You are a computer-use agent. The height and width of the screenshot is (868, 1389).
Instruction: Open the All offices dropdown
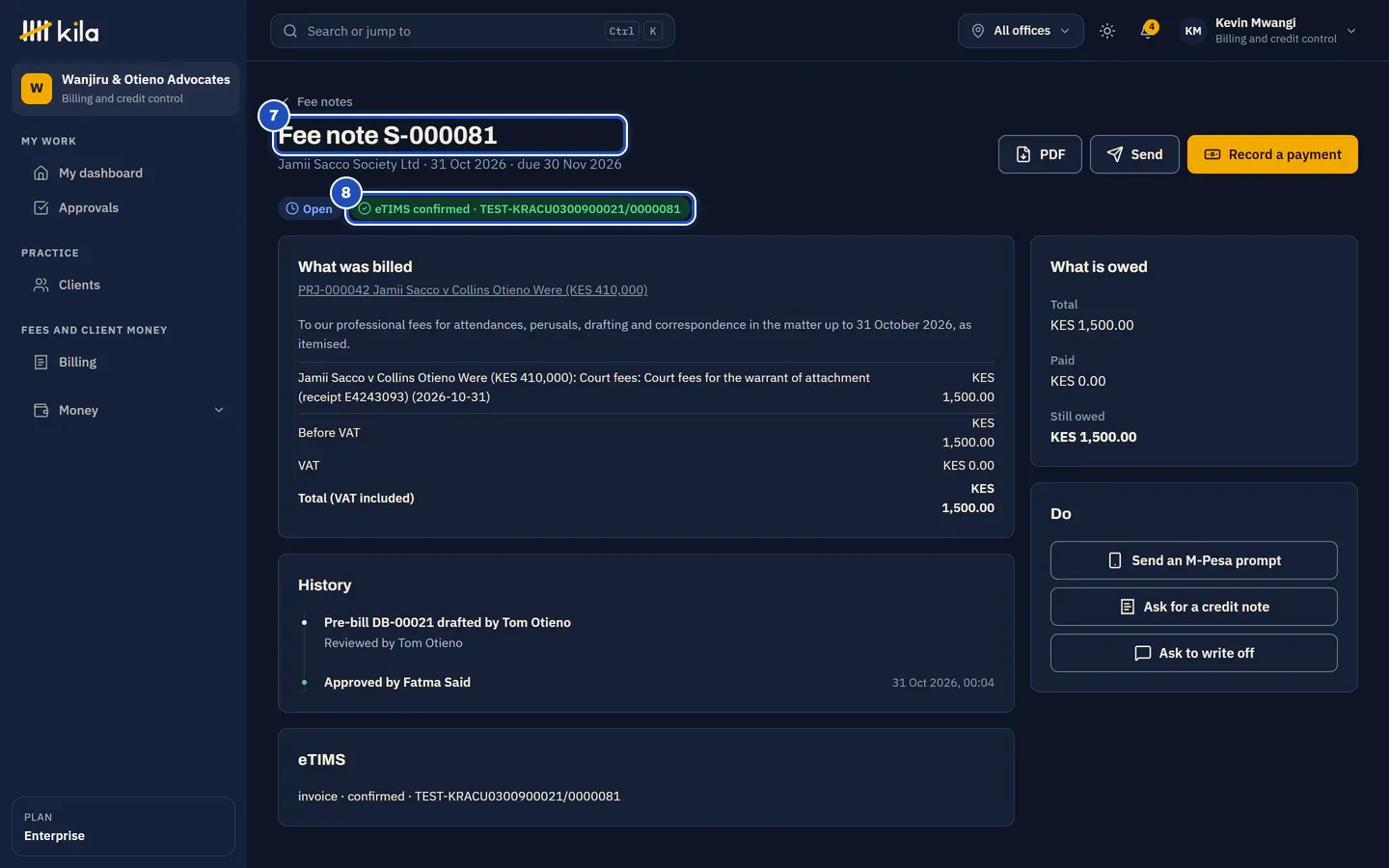(1021, 31)
